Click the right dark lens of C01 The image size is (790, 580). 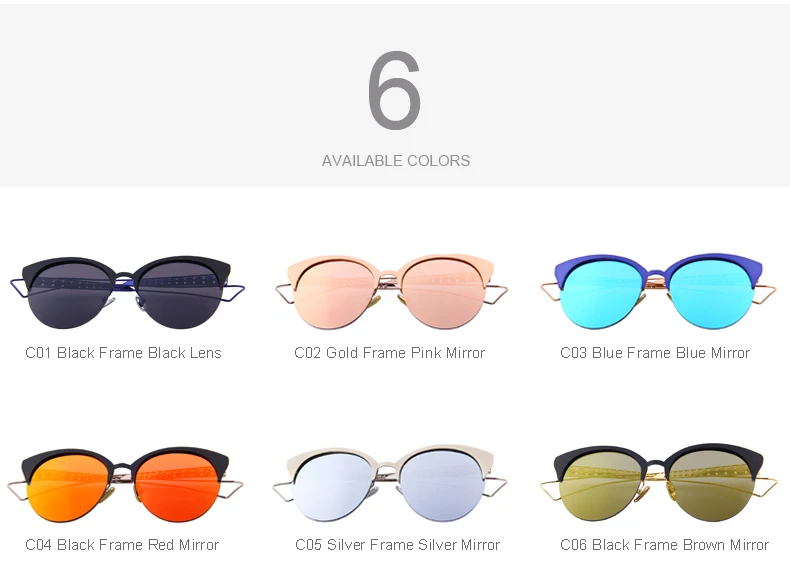pos(179,295)
